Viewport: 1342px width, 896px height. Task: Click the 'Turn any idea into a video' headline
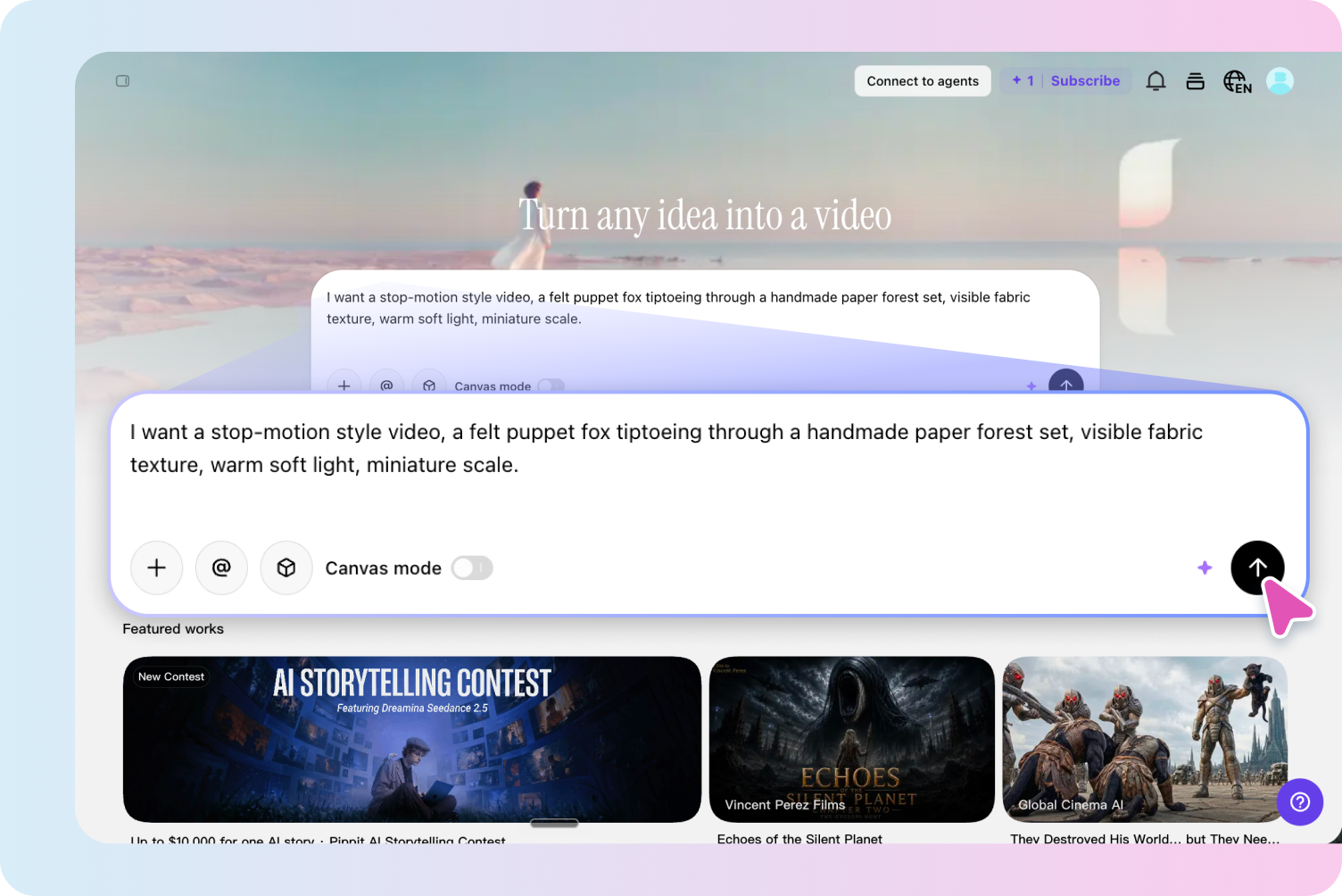705,215
